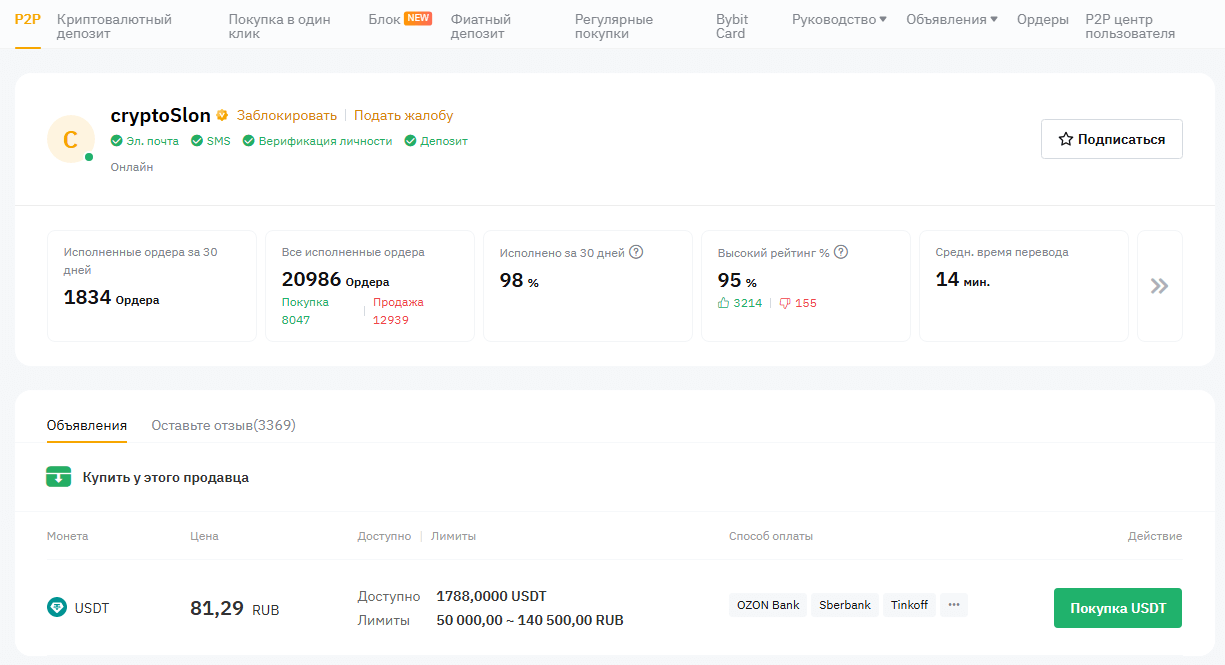Viewport: 1225px width, 665px height.
Task: Click the info icon beside Высокий рейтинг %
Action: 841,252
